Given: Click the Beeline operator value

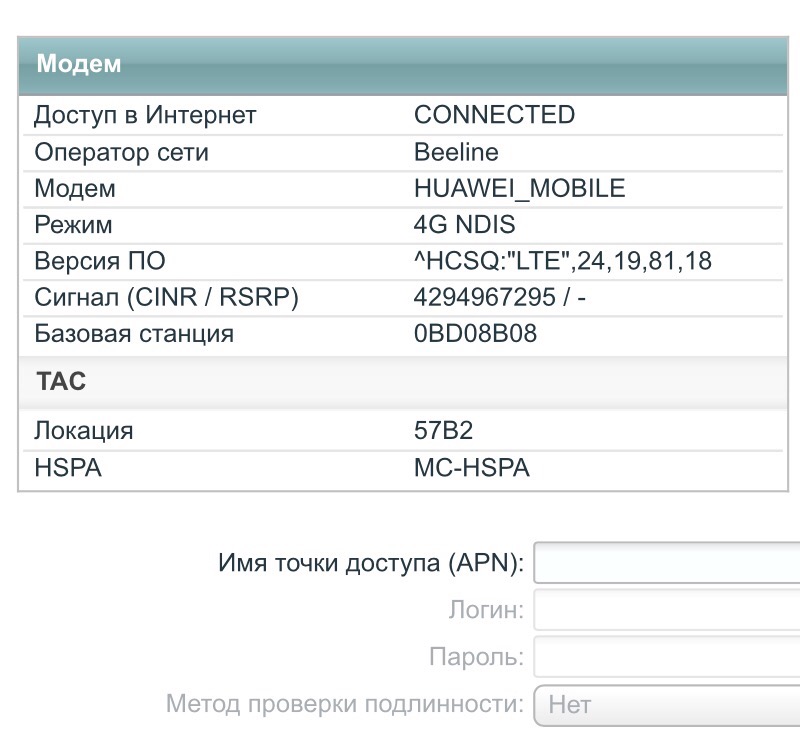Looking at the screenshot, I should pyautogui.click(x=456, y=152).
